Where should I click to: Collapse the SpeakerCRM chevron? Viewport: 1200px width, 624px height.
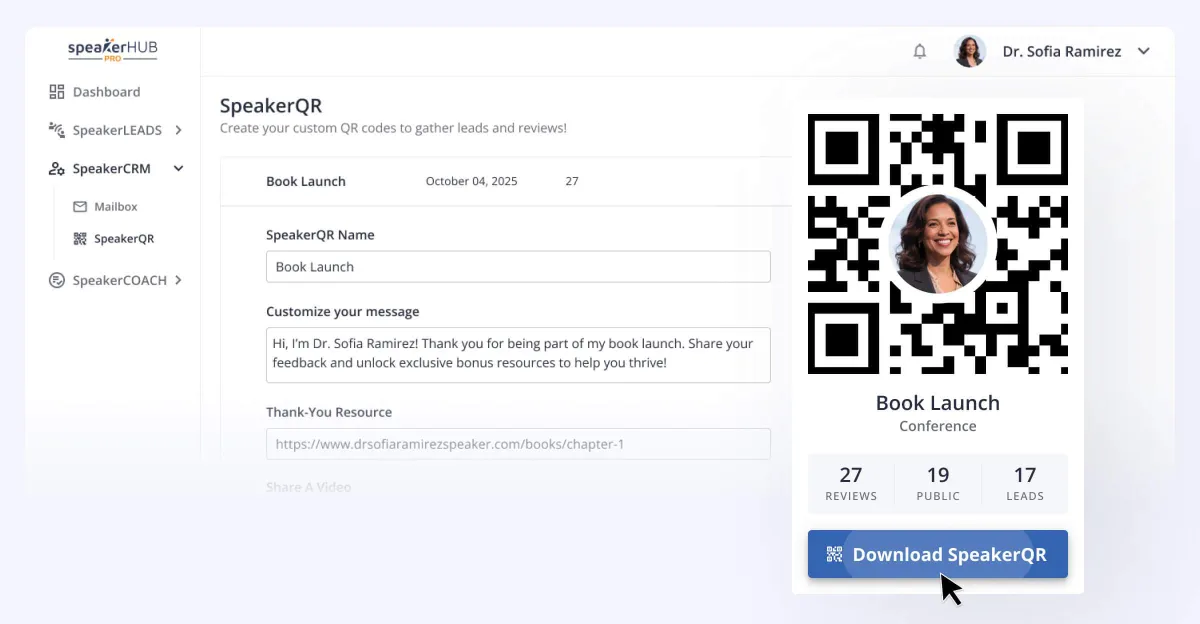pyautogui.click(x=179, y=169)
